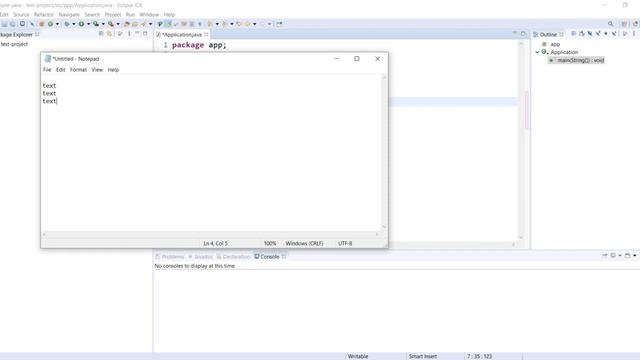Open Notepad View menu

coord(97,70)
